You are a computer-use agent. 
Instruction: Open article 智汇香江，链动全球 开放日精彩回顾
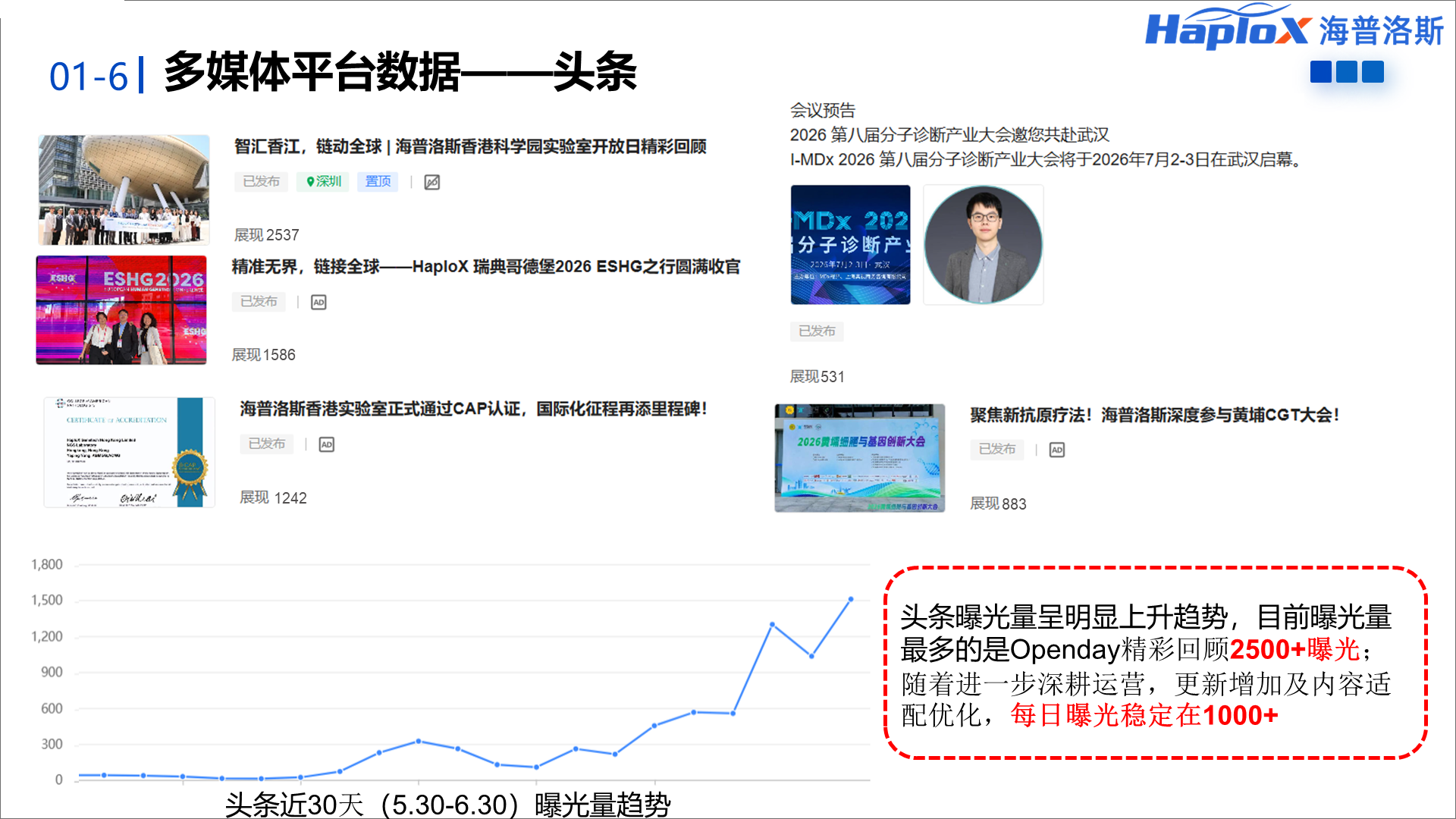pyautogui.click(x=470, y=146)
